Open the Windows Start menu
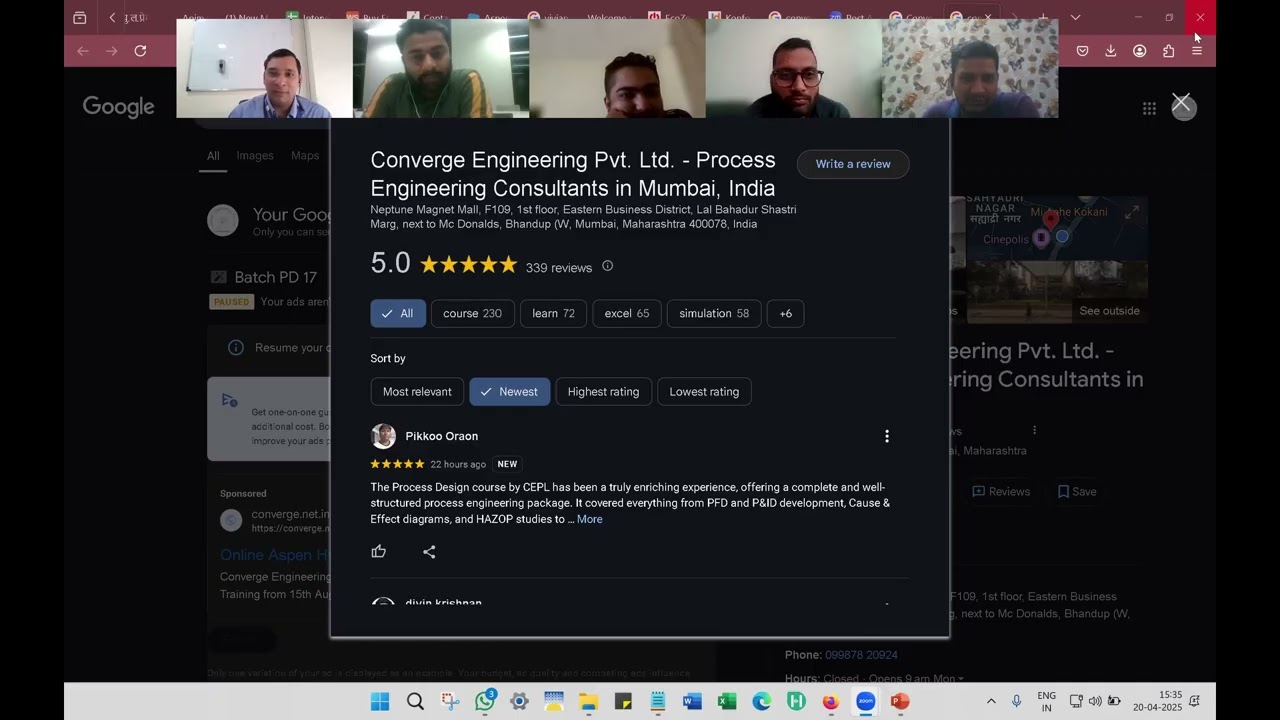 click(380, 701)
